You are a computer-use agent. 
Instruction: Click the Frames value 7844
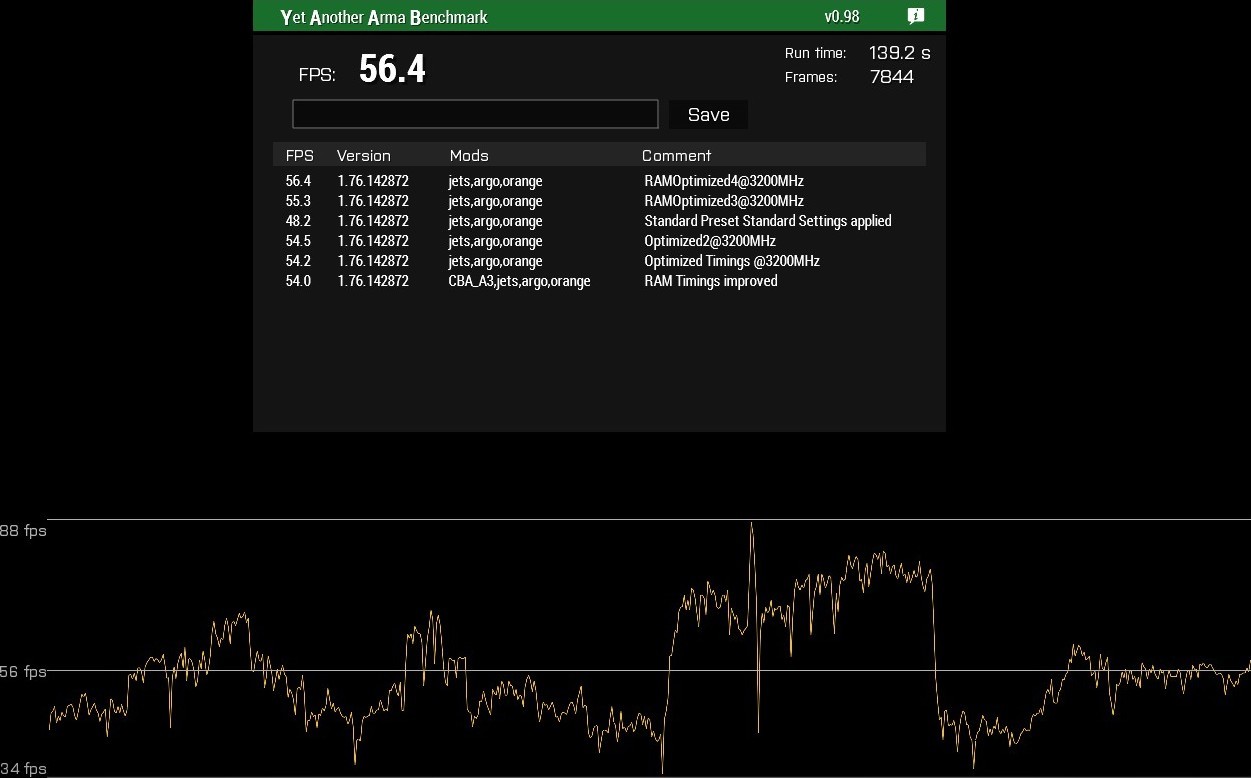coord(892,77)
